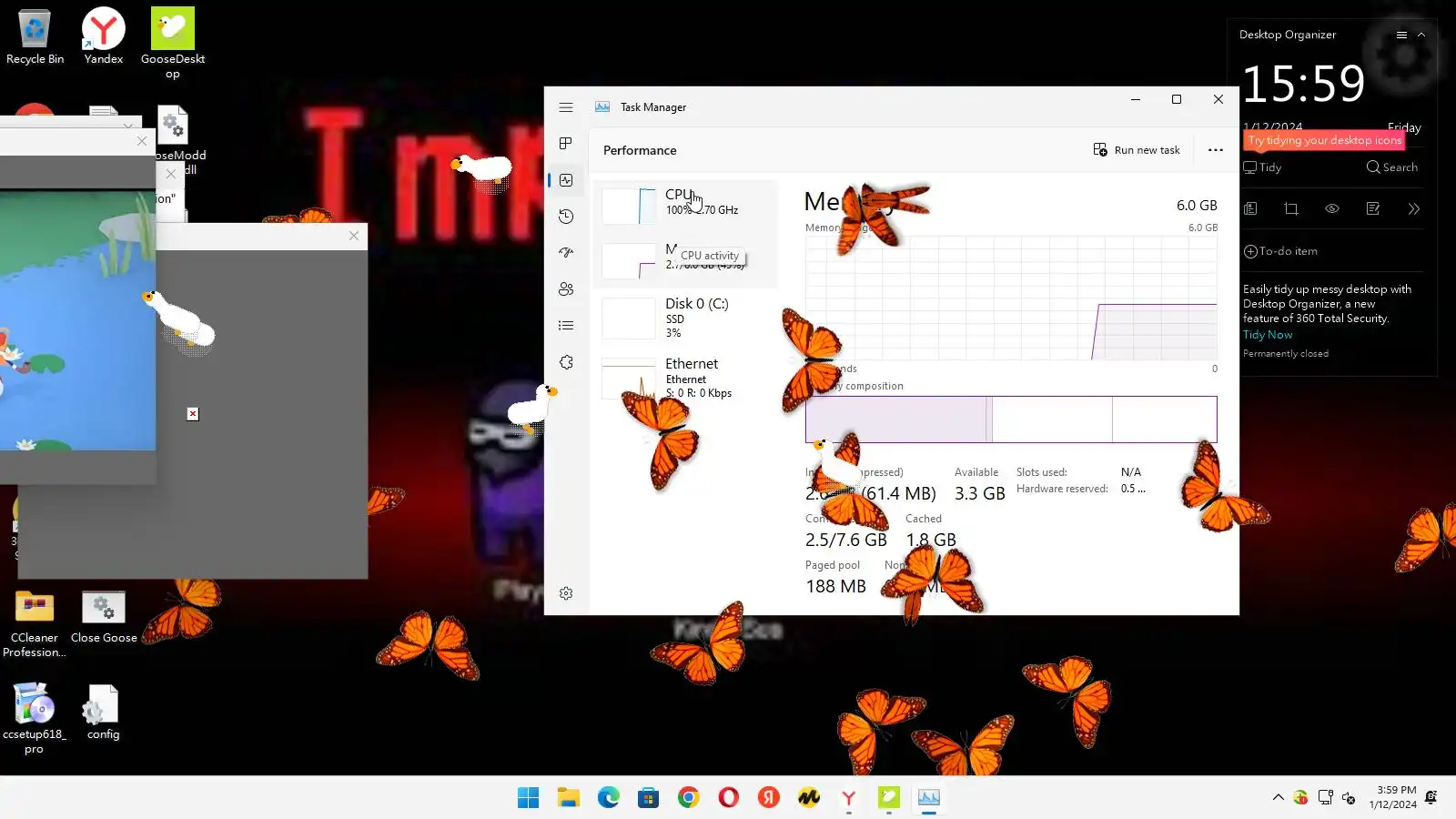This screenshot has width=1456, height=819.
Task: Click Run new task button
Action: (1137, 150)
